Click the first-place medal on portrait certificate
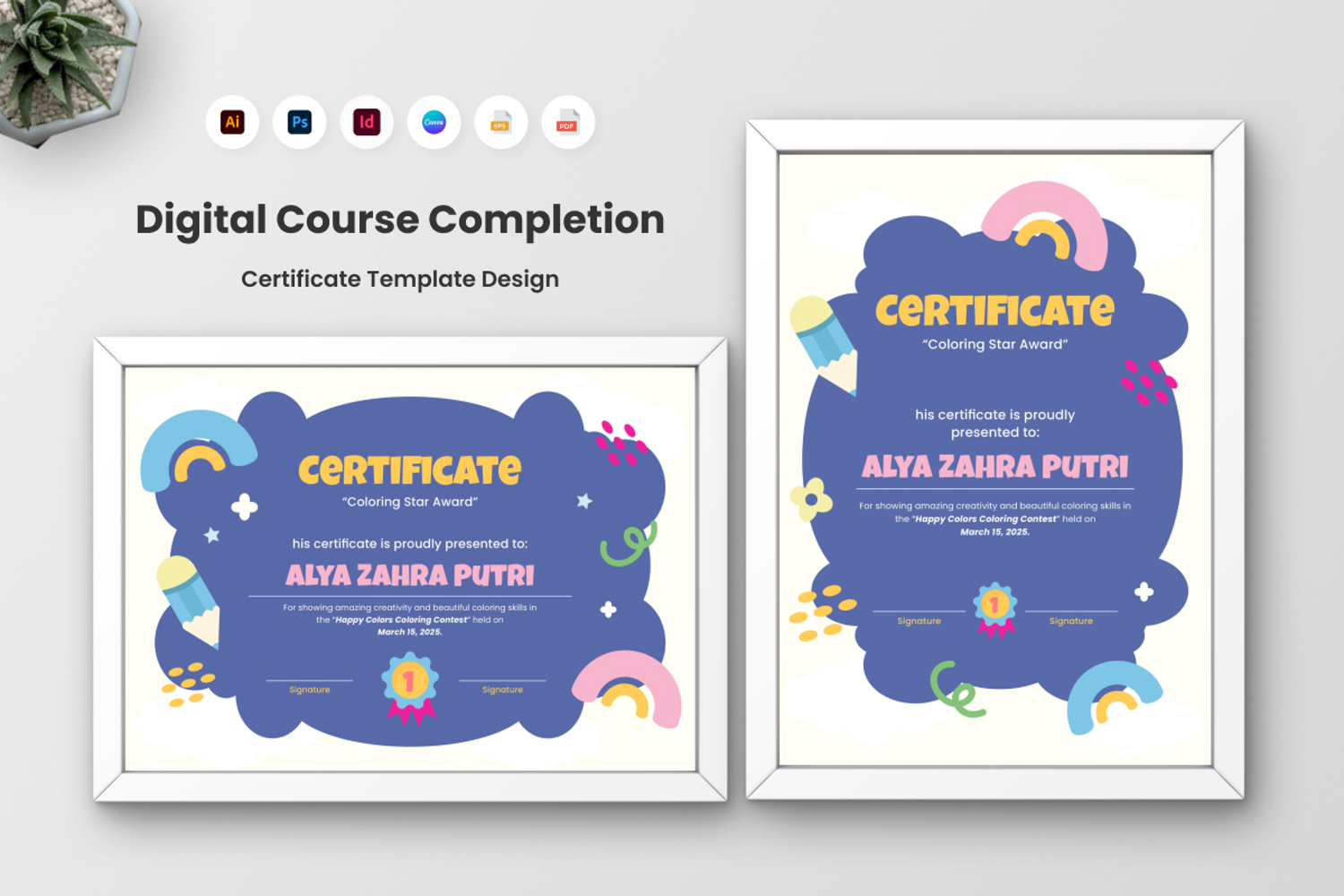Viewport: 1344px width, 896px height. 995,609
